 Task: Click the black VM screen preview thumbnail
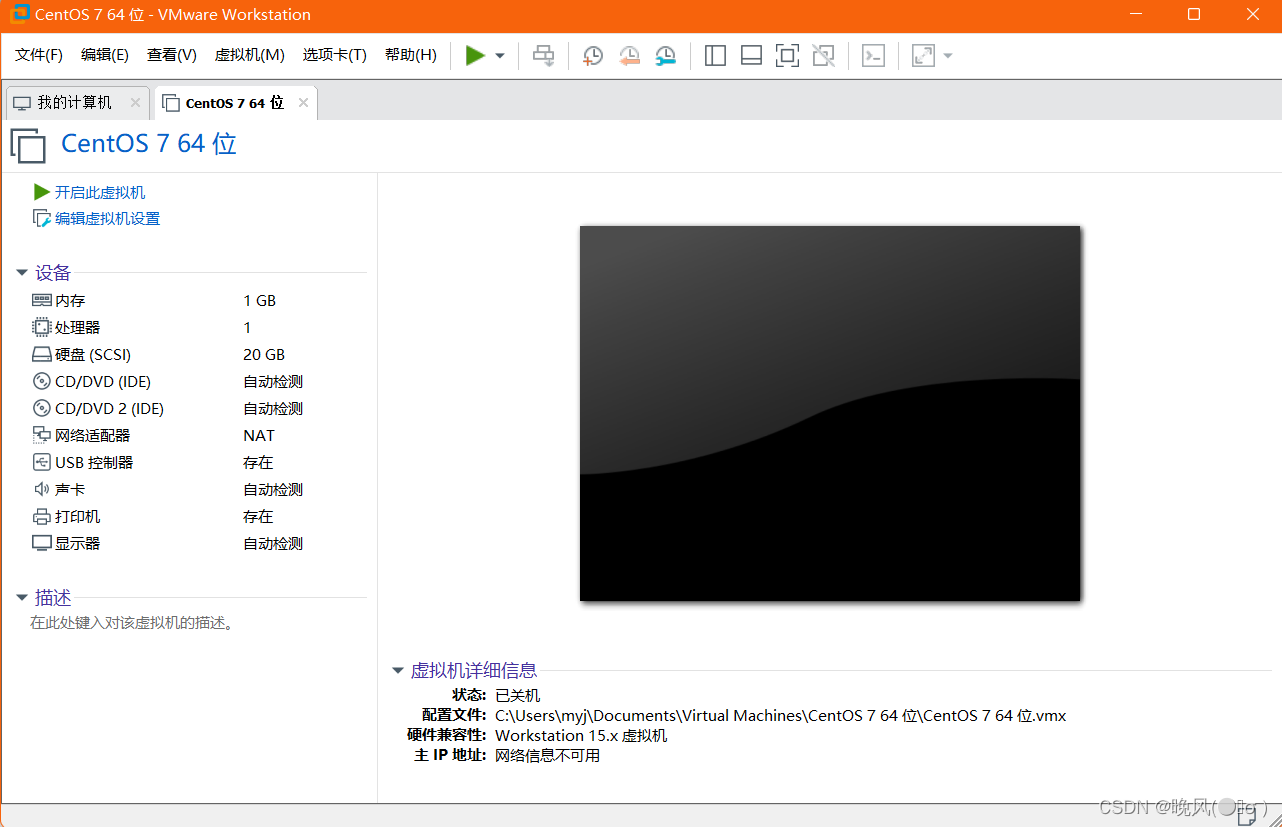coord(830,413)
